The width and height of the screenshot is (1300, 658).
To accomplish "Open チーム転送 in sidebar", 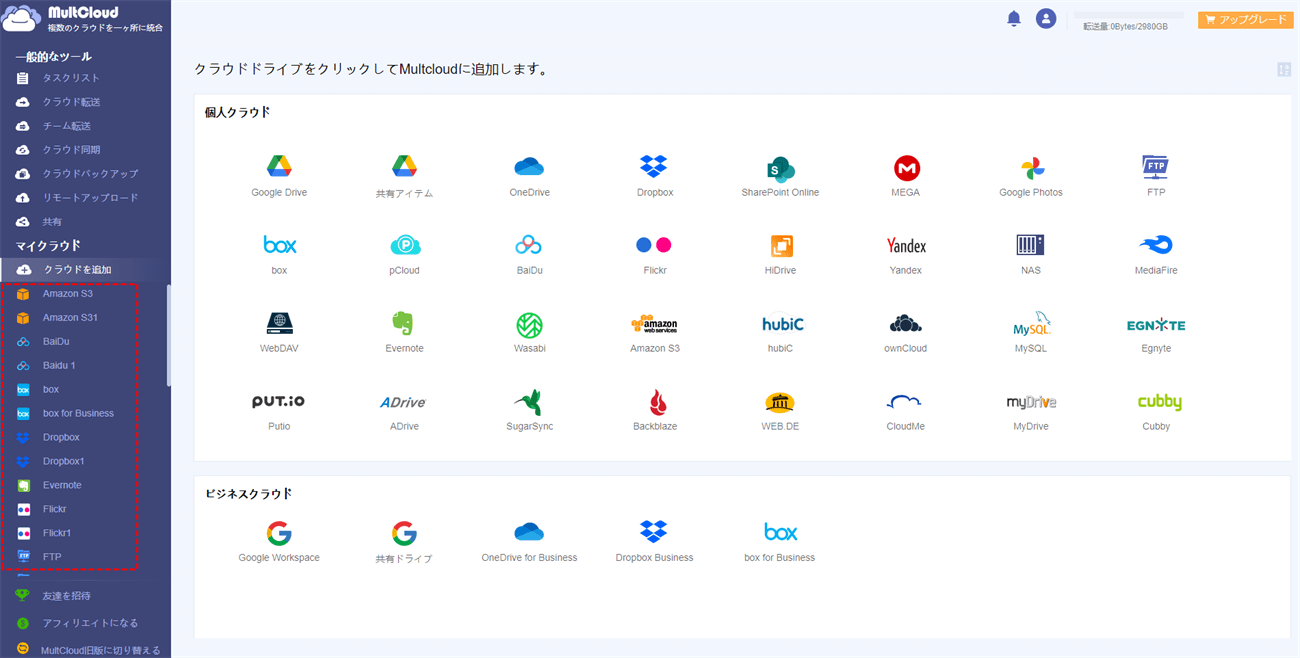I will pyautogui.click(x=66, y=126).
